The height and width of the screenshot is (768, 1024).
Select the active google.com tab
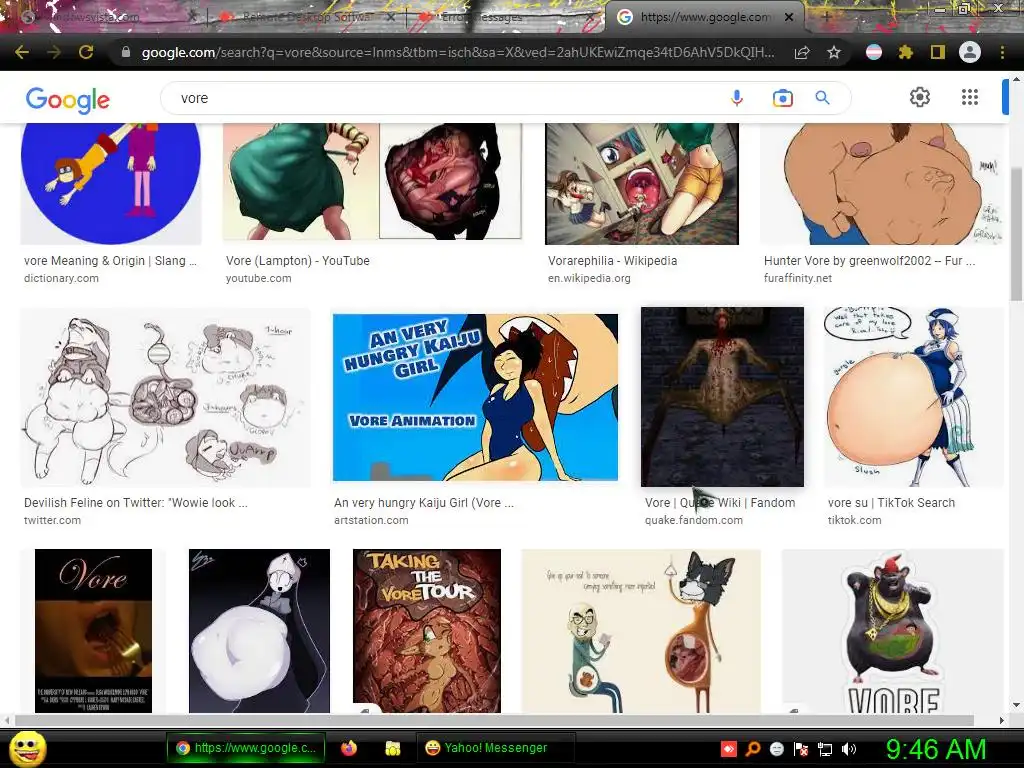(x=705, y=17)
